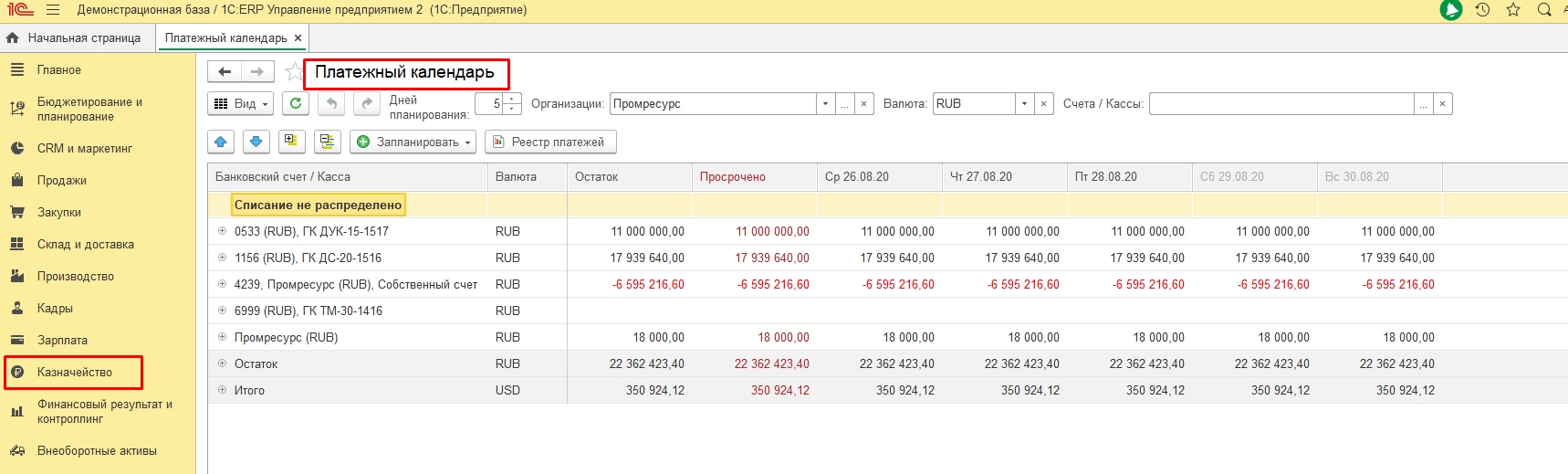1568x474 pixels.
Task: Open the history clock icon in title bar
Action: tap(1482, 10)
